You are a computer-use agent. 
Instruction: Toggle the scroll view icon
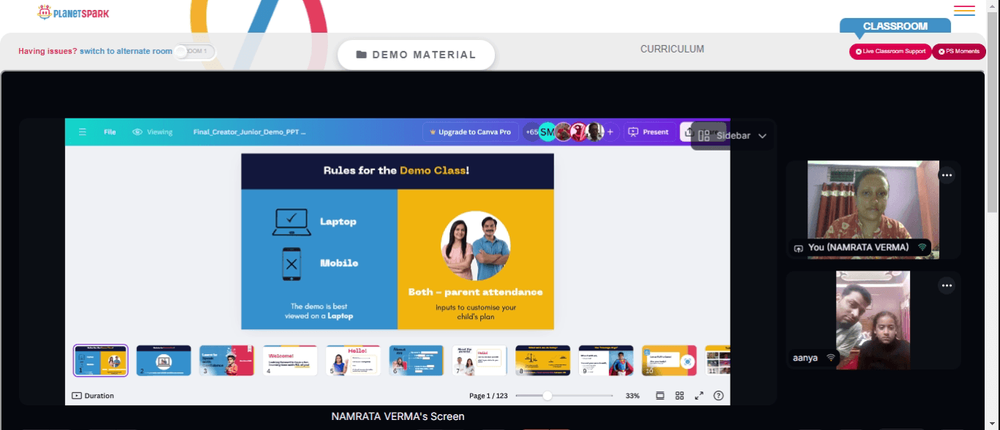[x=660, y=396]
